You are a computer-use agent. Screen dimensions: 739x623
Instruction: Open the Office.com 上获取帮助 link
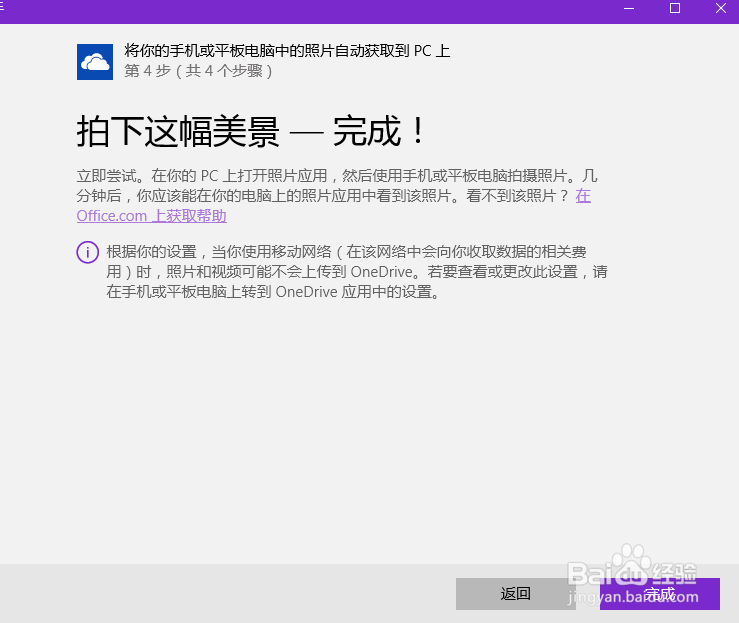(151, 216)
